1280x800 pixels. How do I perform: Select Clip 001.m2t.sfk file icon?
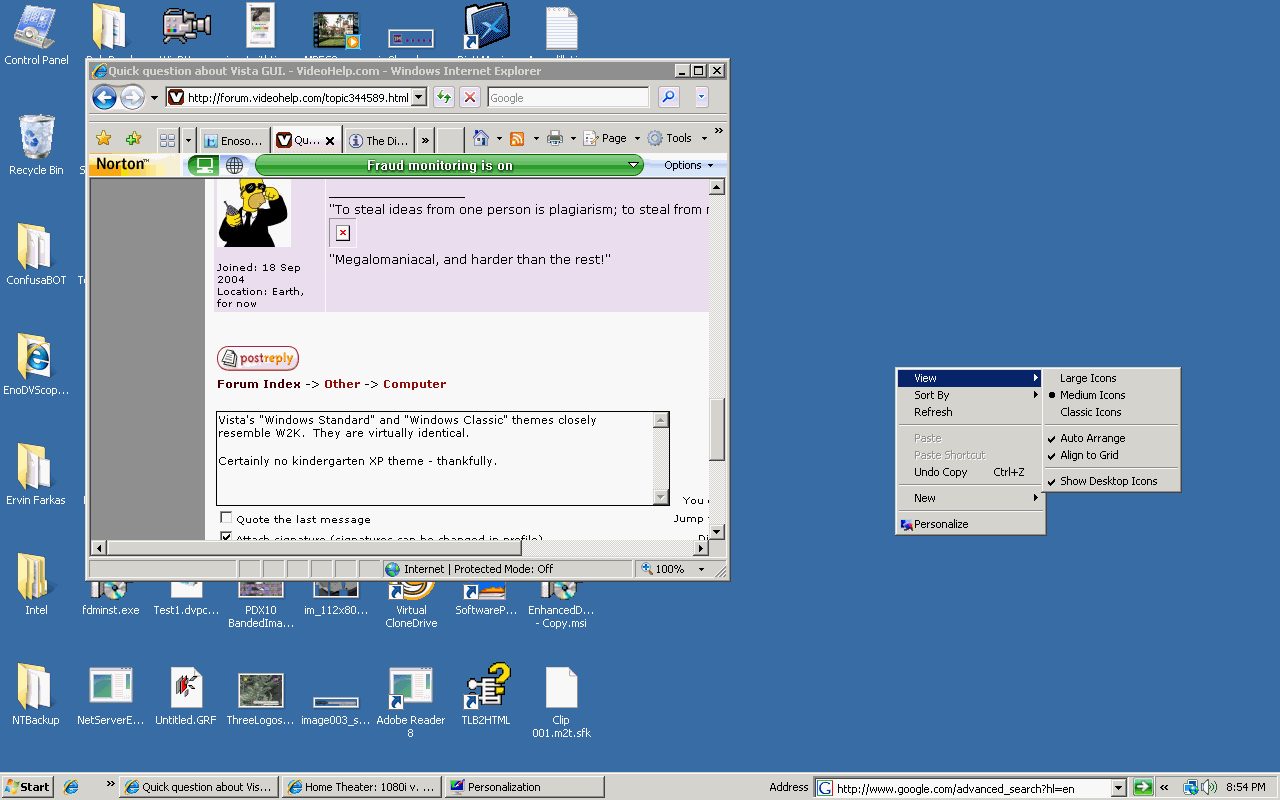[561, 702]
